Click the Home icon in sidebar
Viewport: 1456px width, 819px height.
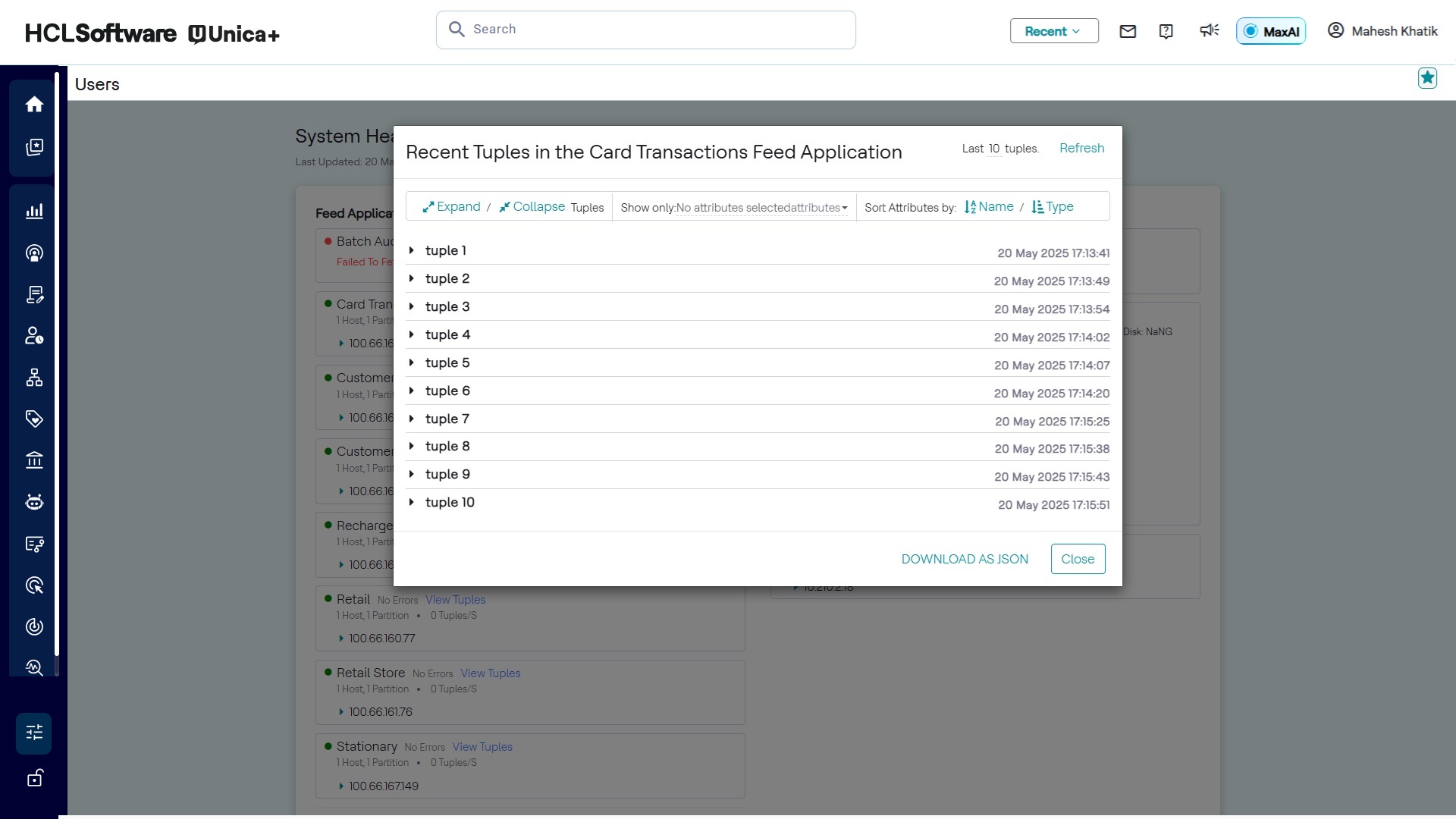tap(34, 105)
